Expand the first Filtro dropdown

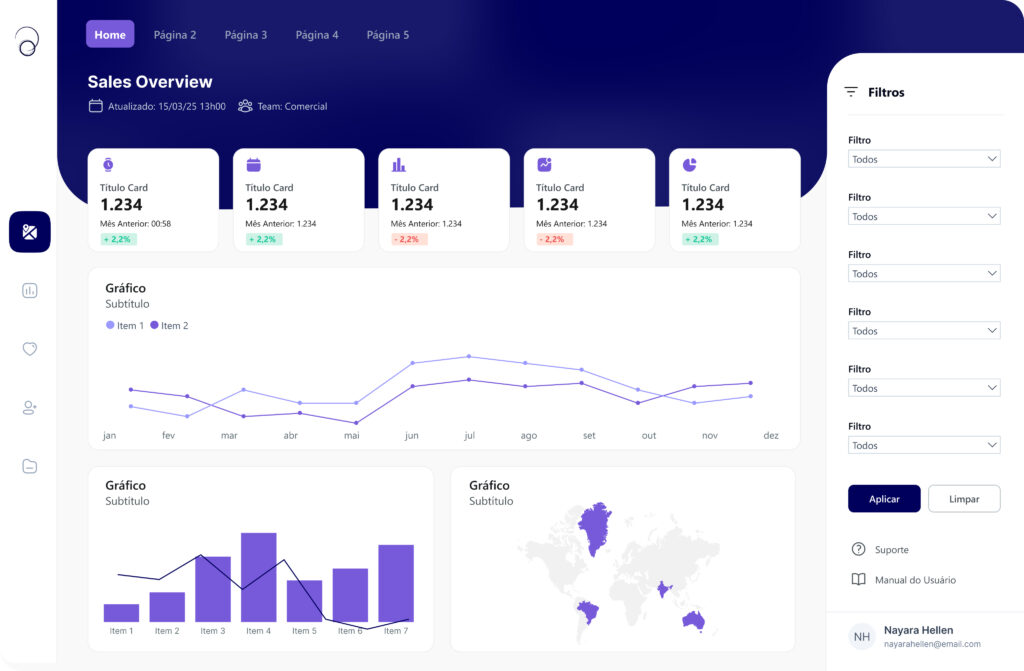923,159
